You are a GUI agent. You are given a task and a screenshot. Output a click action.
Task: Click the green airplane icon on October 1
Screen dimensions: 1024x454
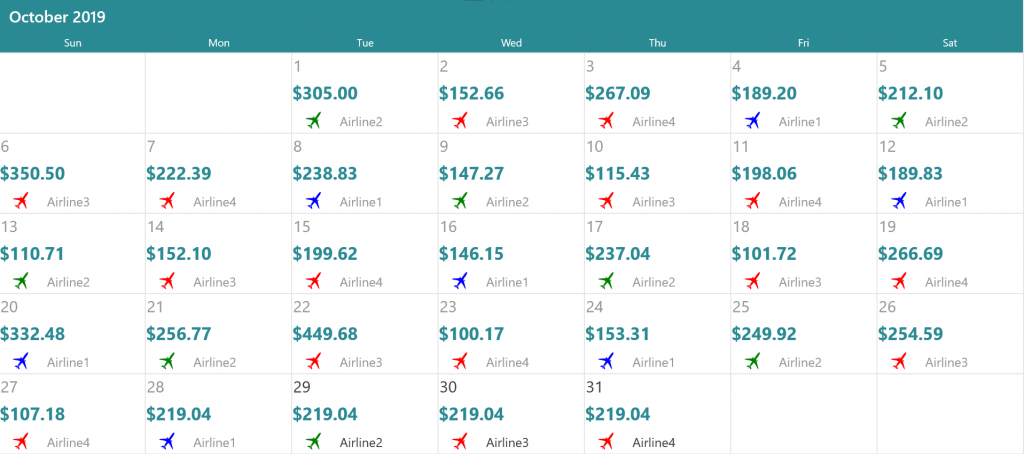click(x=314, y=121)
